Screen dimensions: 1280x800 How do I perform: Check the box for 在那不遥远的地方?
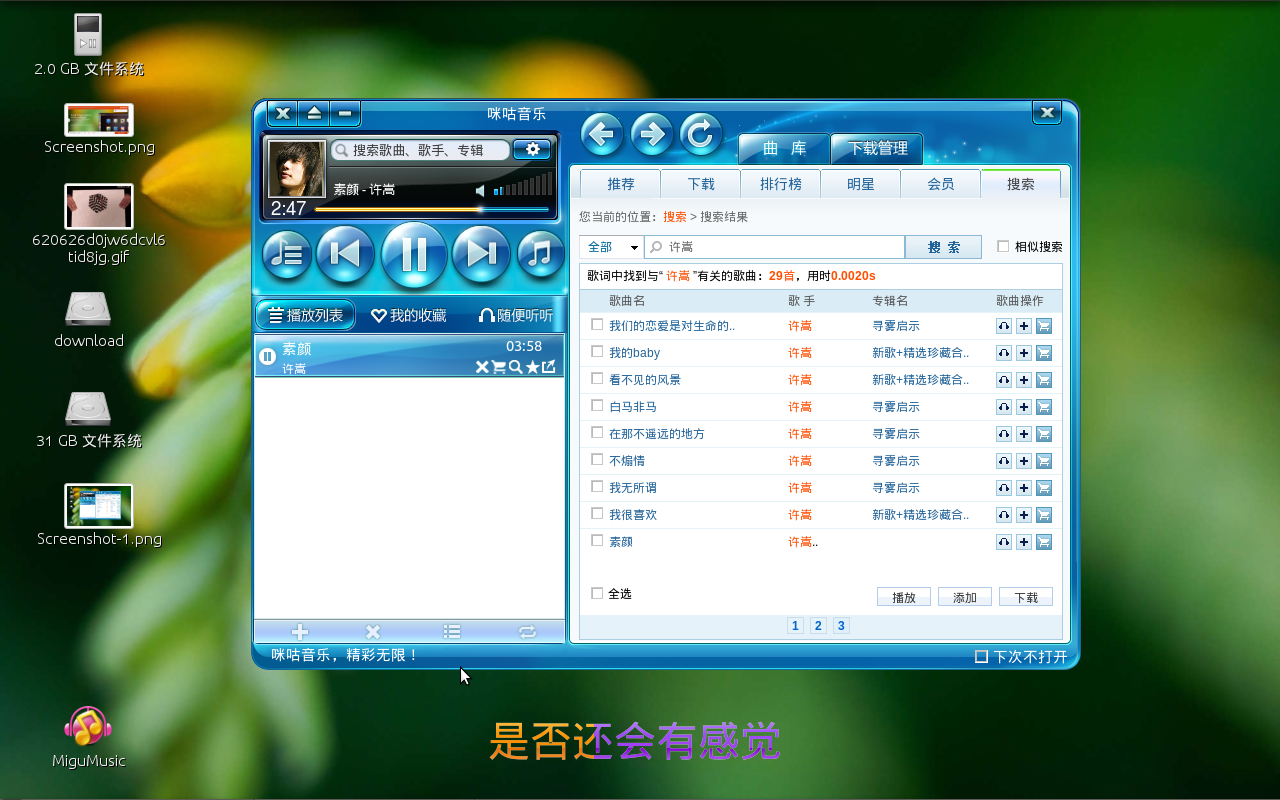coord(597,432)
